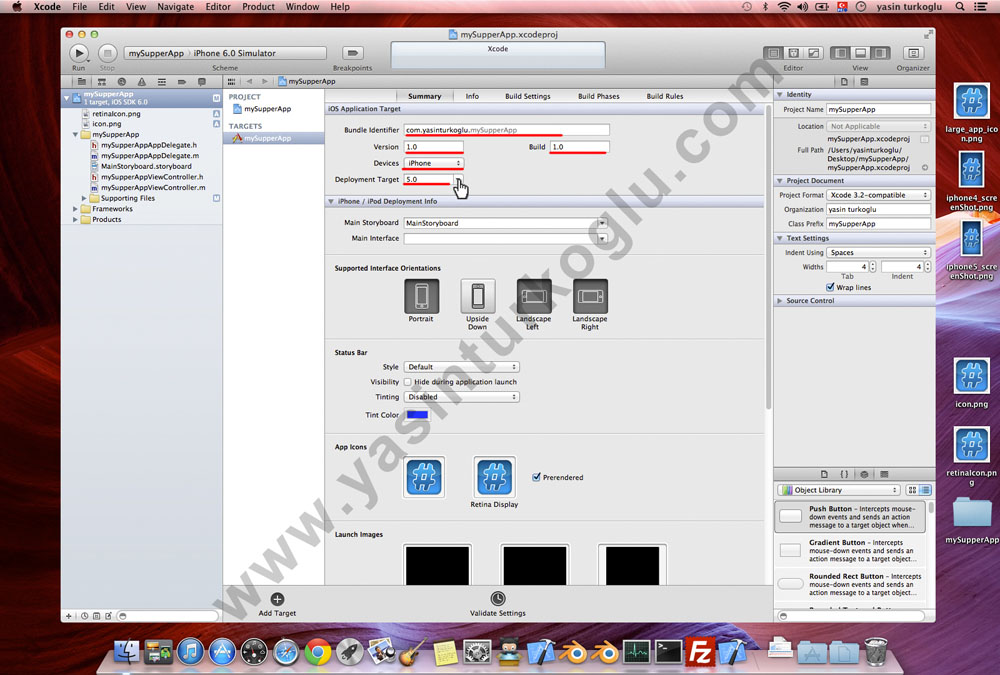This screenshot has width=1000, height=675.
Task: Click the Validate Settings icon
Action: pos(497,598)
